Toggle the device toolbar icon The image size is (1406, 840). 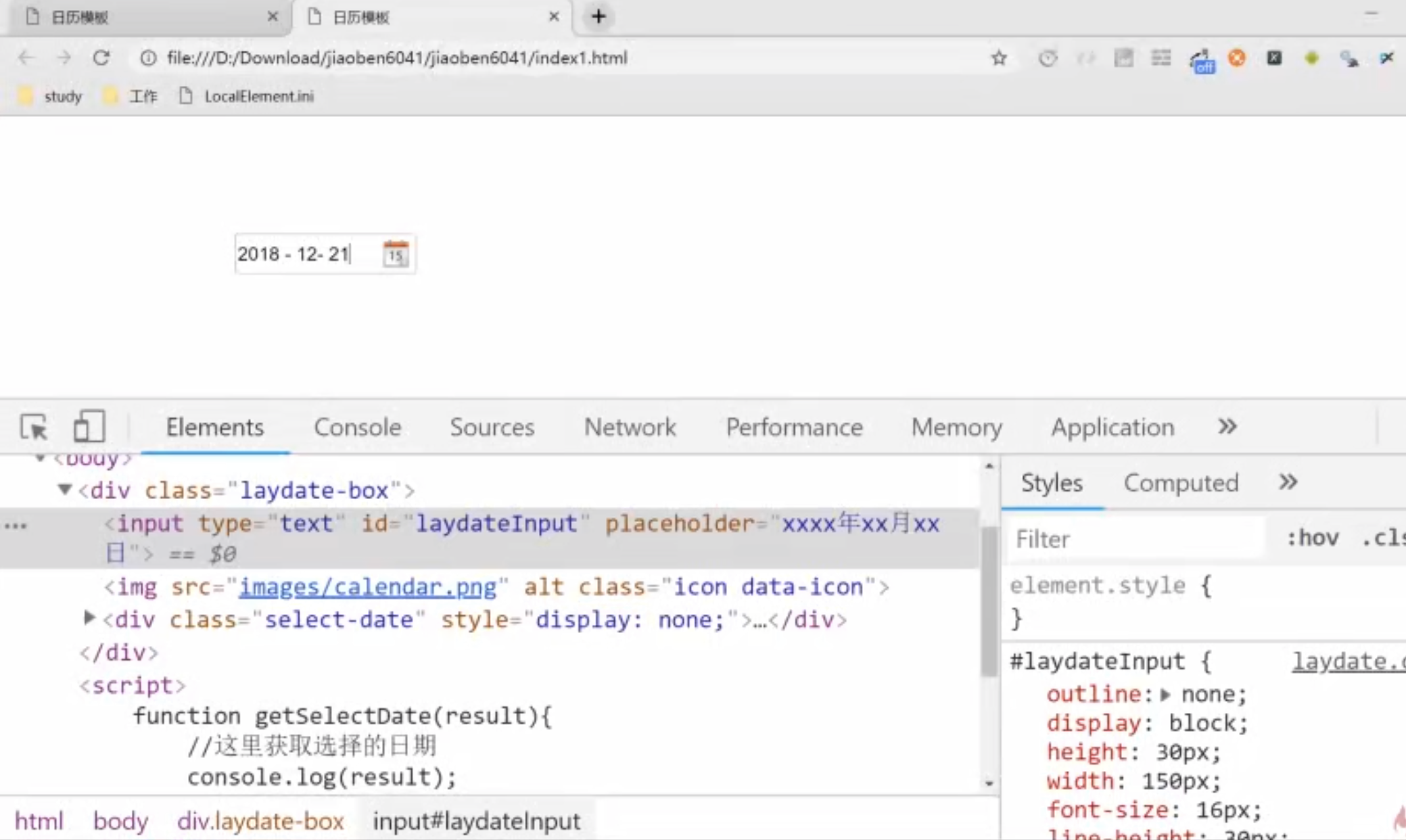(89, 427)
